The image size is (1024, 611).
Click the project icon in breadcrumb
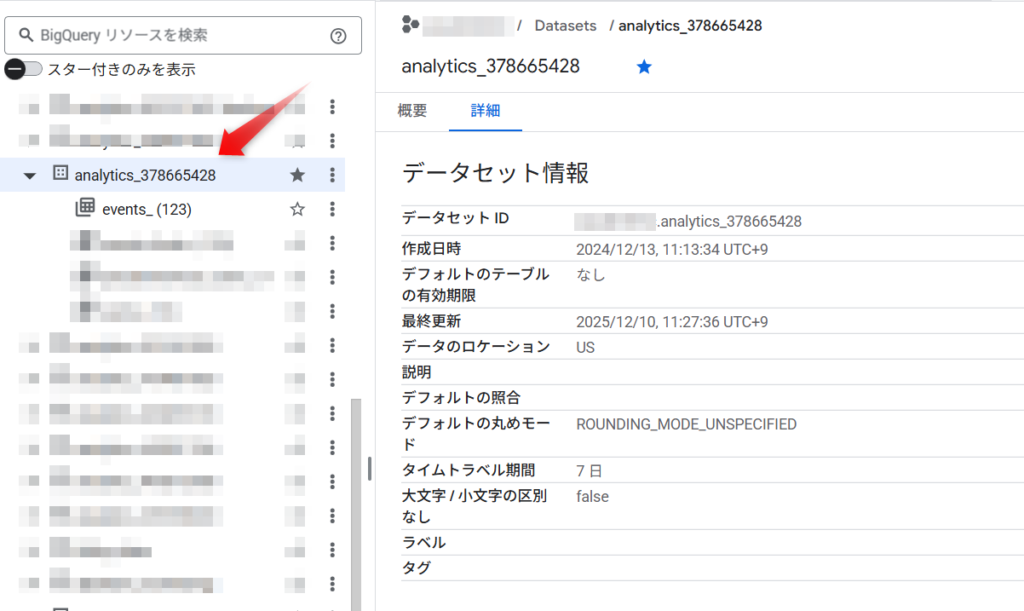click(x=409, y=25)
